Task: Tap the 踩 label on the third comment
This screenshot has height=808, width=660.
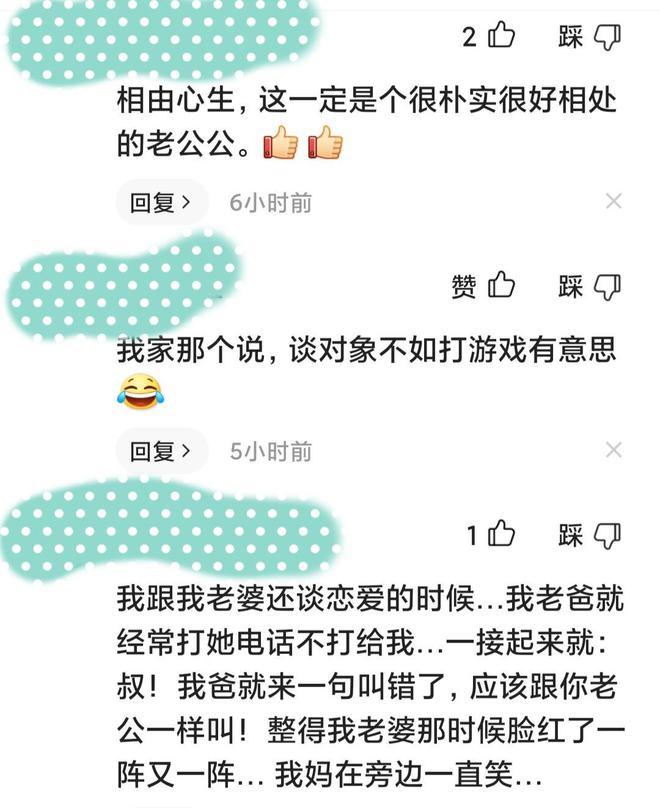Action: coord(571,535)
